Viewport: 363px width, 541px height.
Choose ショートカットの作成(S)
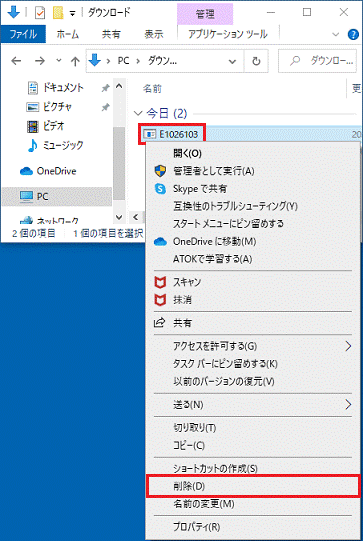253,469
